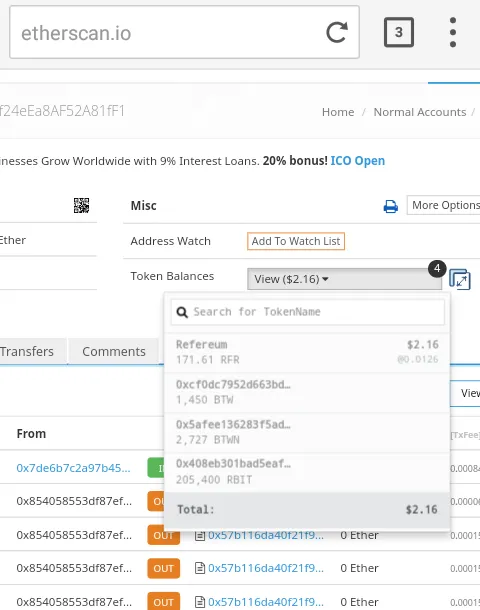Open the Normal Accounts breadcrumb link
480x610 pixels.
(420, 112)
